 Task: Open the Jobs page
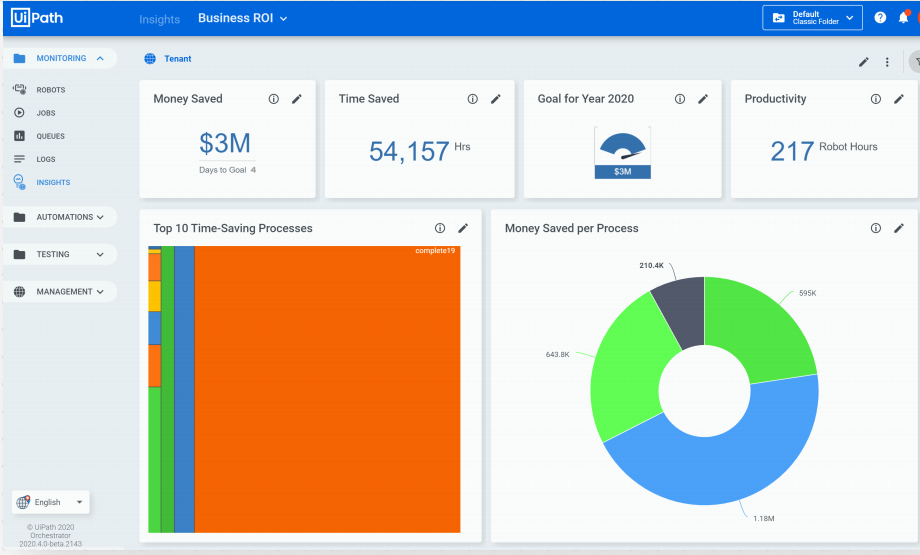click(46, 113)
